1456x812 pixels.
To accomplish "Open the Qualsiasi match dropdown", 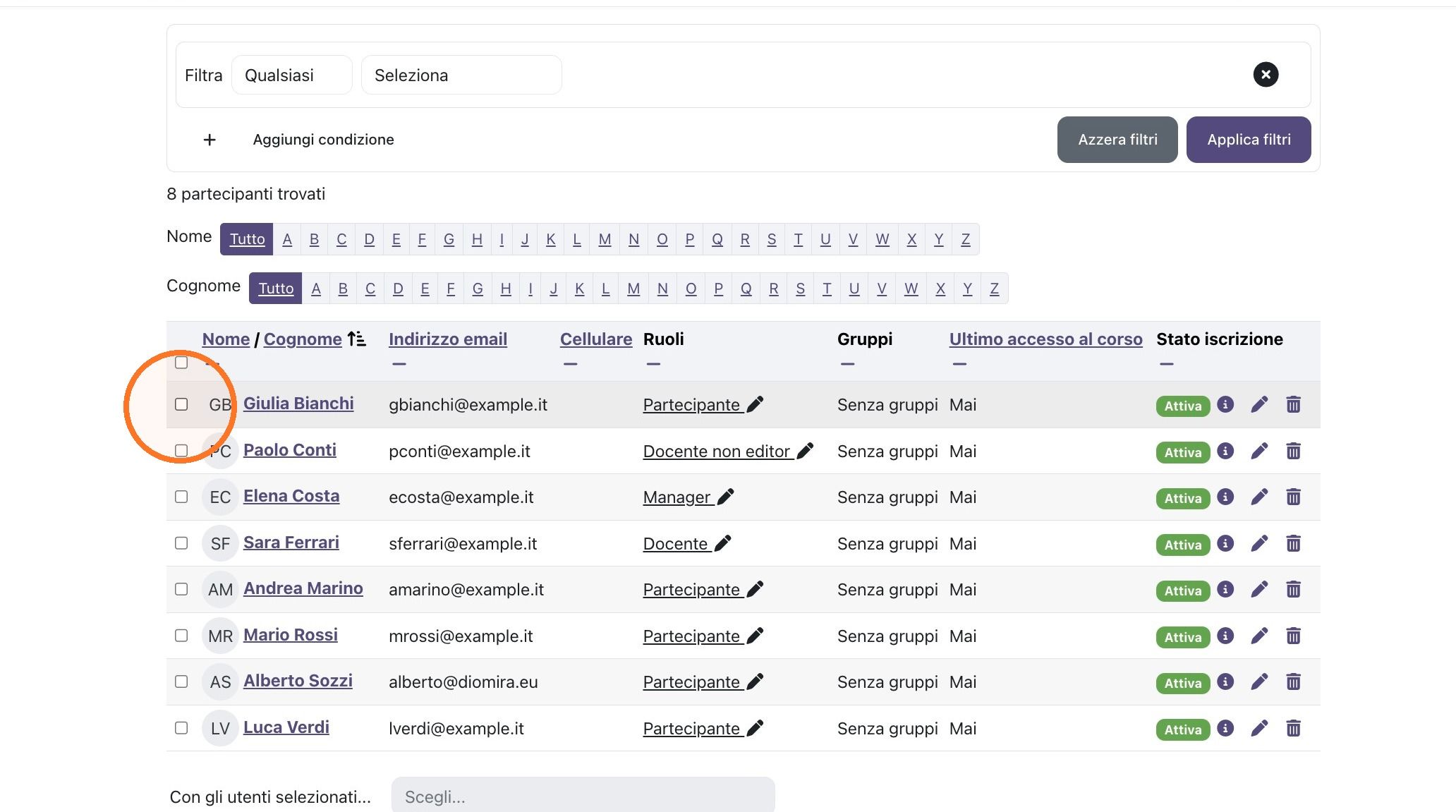I will 292,75.
